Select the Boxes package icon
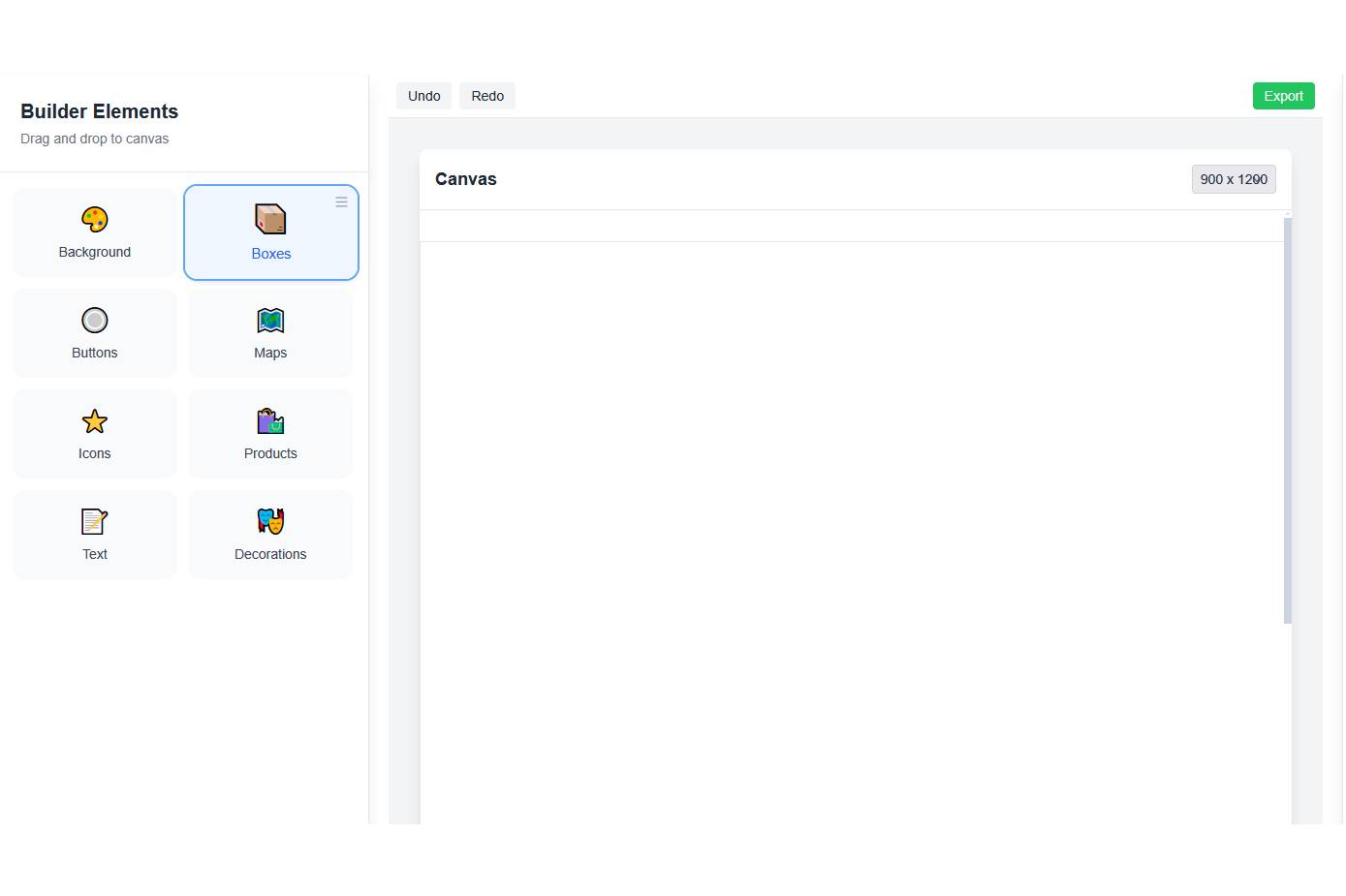The image size is (1346, 896). coord(270,218)
